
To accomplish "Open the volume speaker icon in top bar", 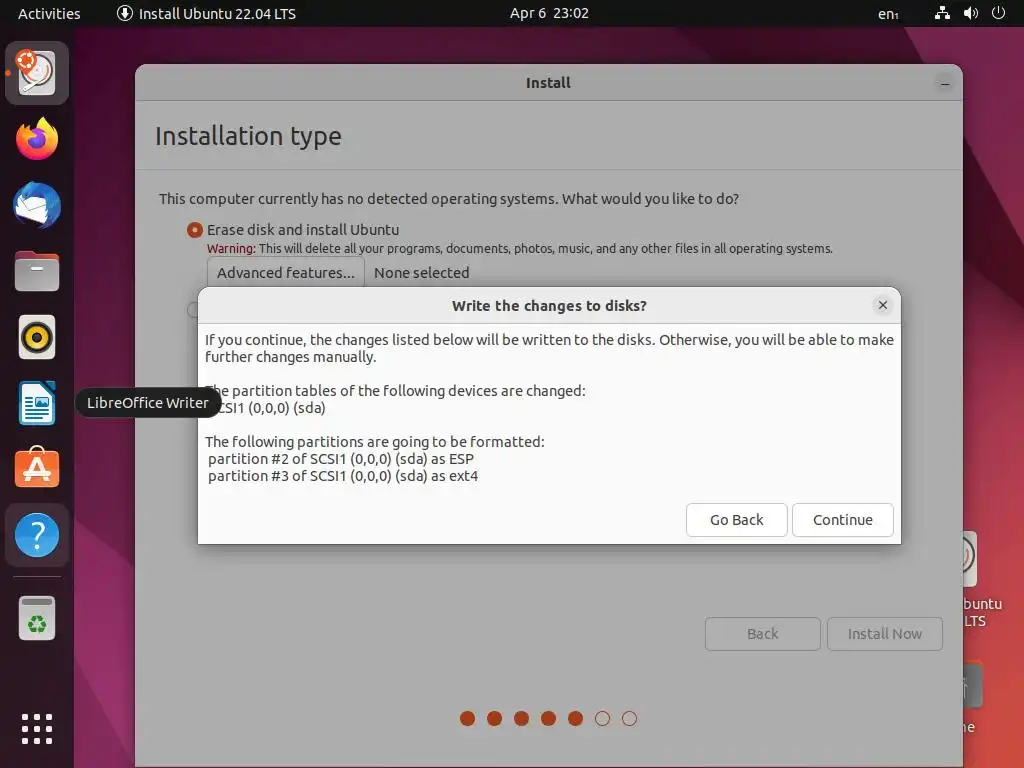I will (970, 13).
